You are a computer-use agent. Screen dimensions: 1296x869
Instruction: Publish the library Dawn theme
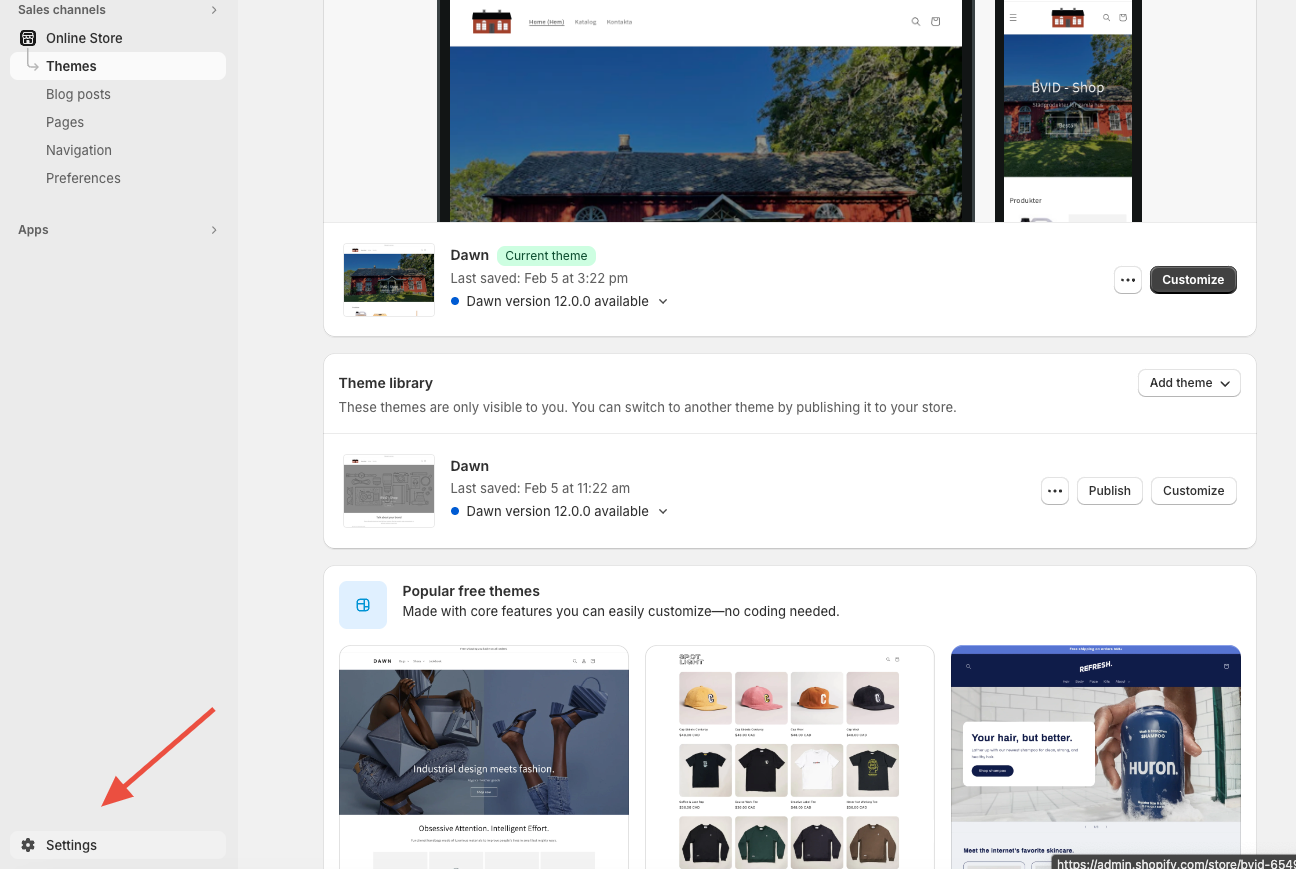point(1109,490)
